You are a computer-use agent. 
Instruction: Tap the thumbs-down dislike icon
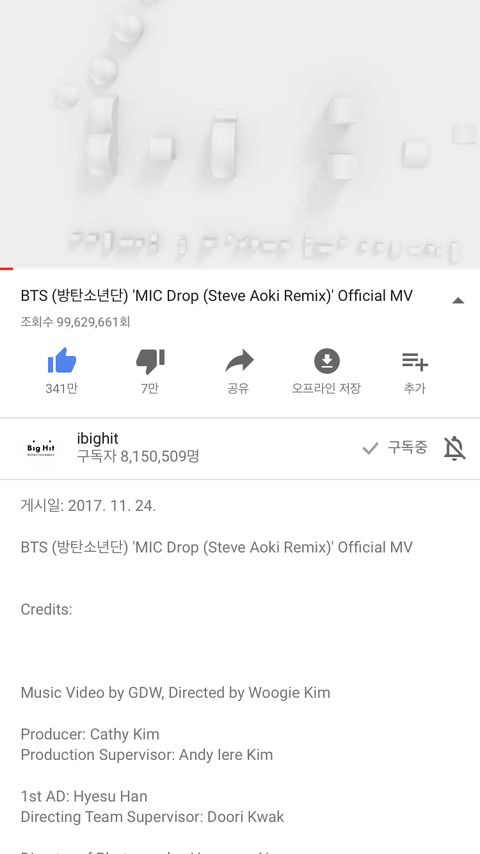pos(150,361)
